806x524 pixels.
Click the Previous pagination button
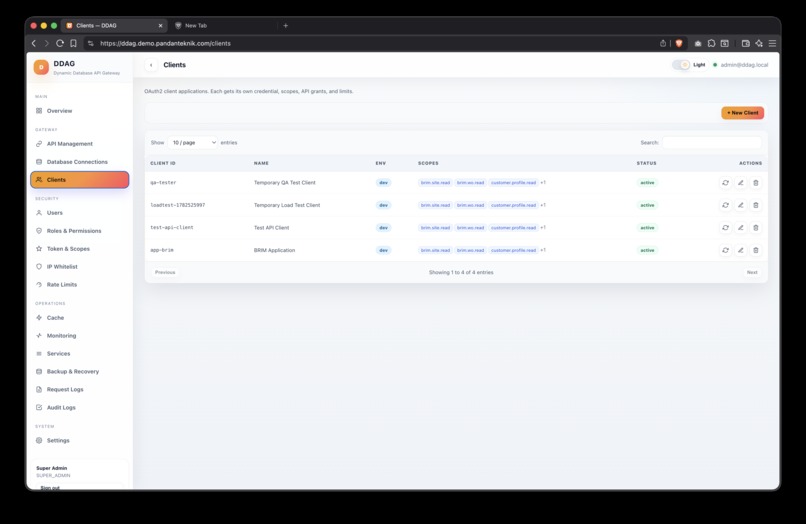165,272
